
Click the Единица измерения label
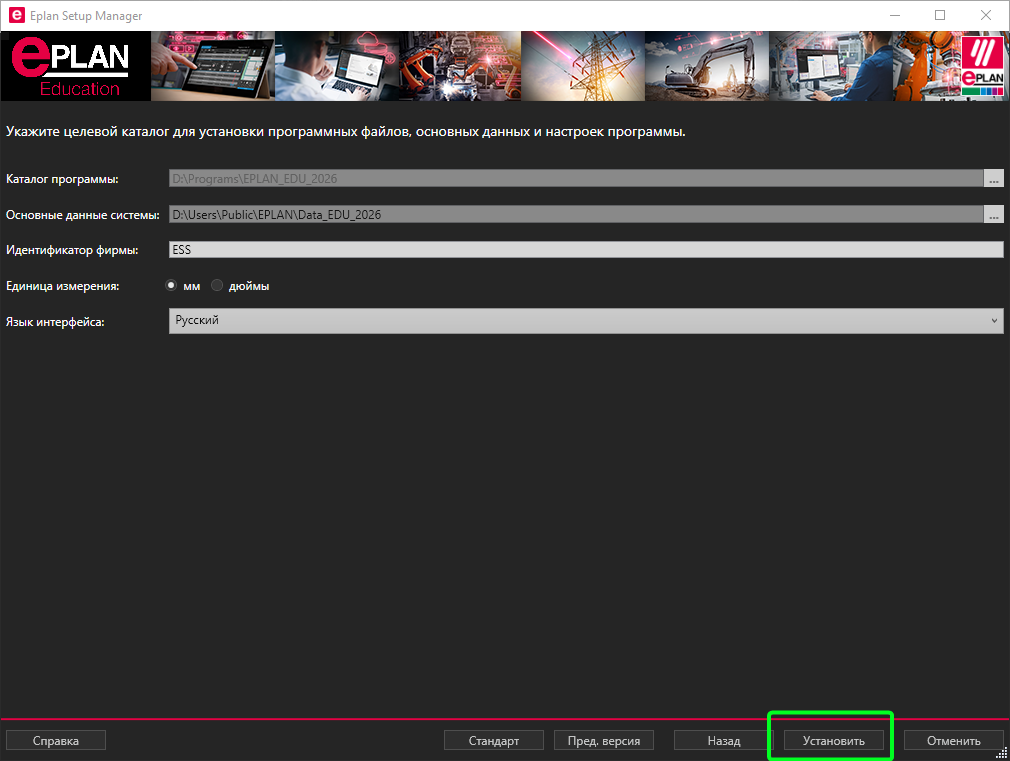pos(62,286)
